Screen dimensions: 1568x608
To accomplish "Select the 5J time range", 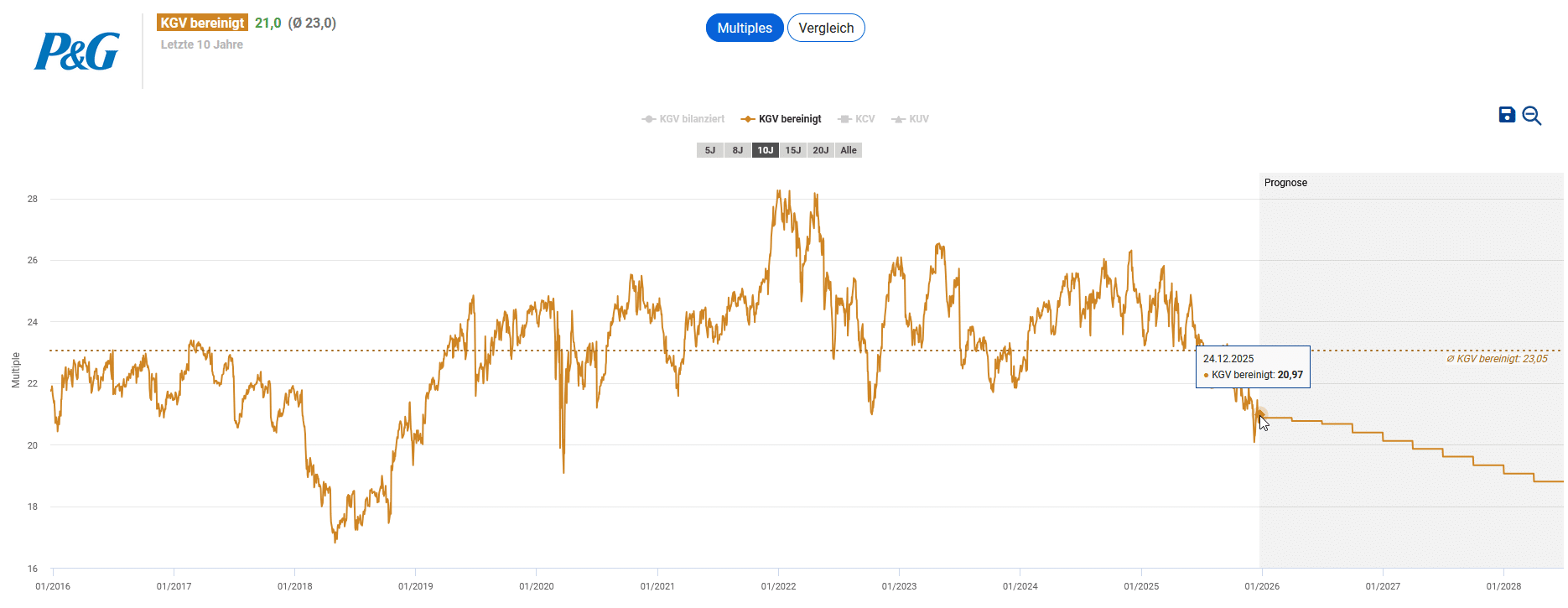I will pos(710,150).
